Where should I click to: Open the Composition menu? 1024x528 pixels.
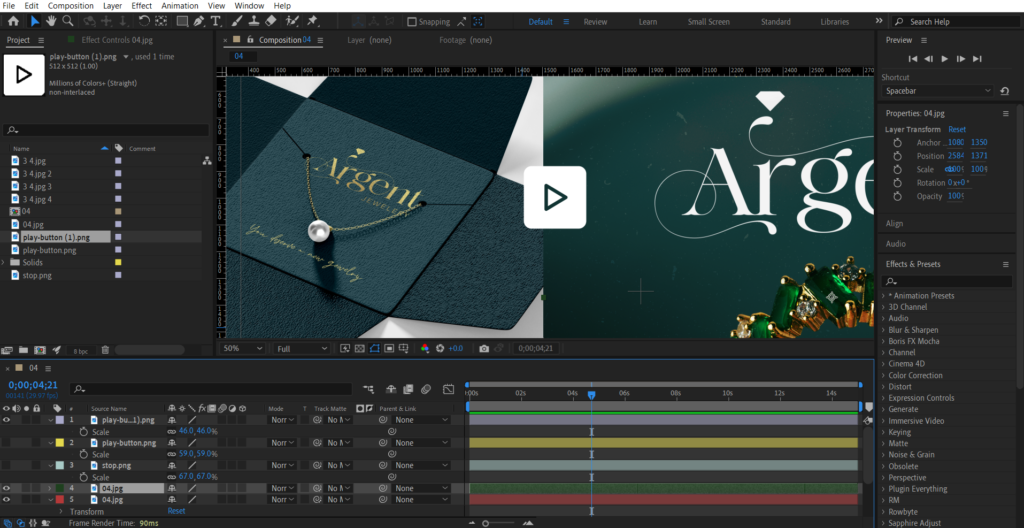coord(71,6)
